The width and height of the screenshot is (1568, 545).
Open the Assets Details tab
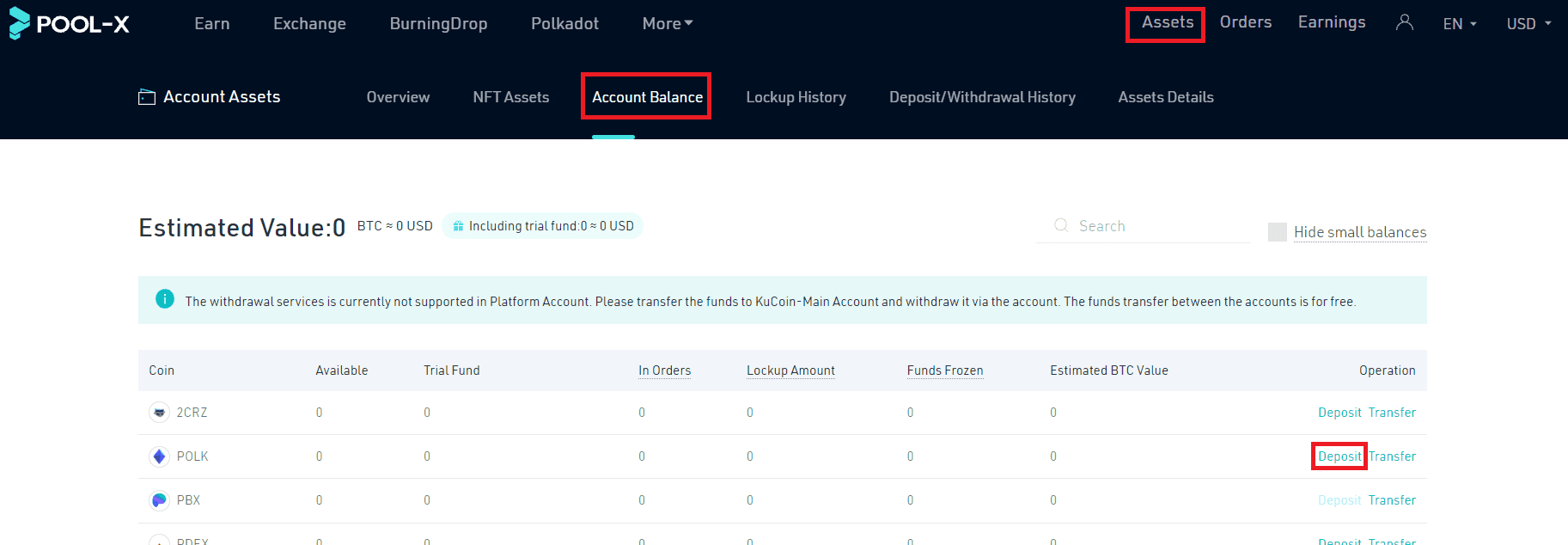coord(1165,97)
